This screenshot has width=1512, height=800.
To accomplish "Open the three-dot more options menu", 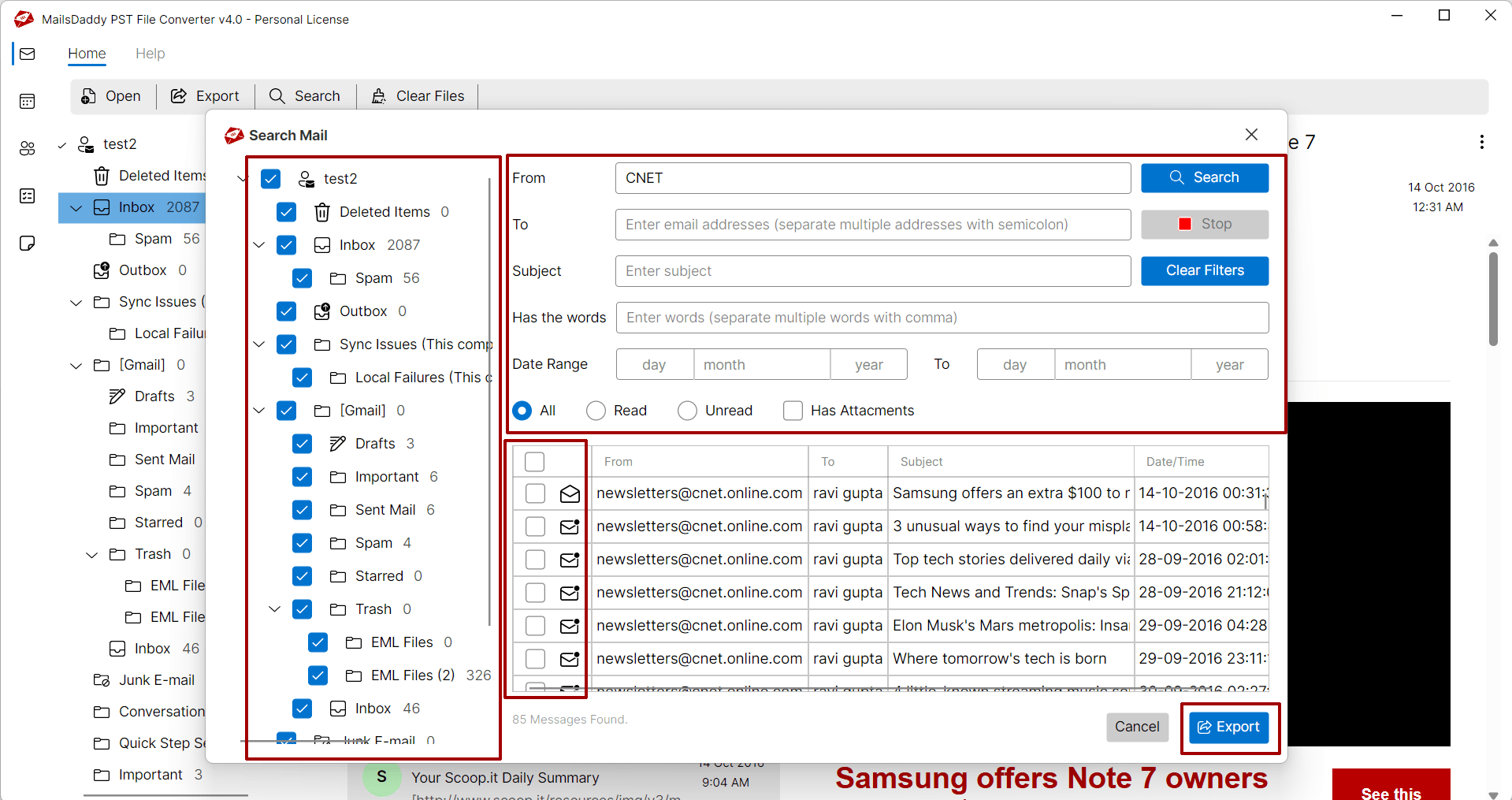I will pos(1482,142).
